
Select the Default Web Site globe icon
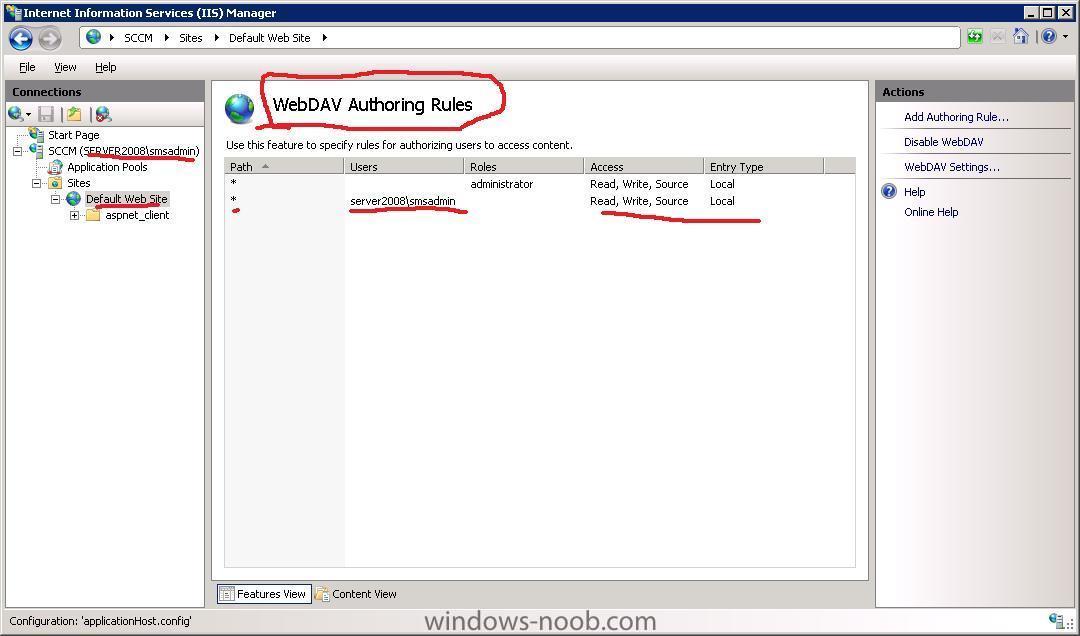[74, 199]
